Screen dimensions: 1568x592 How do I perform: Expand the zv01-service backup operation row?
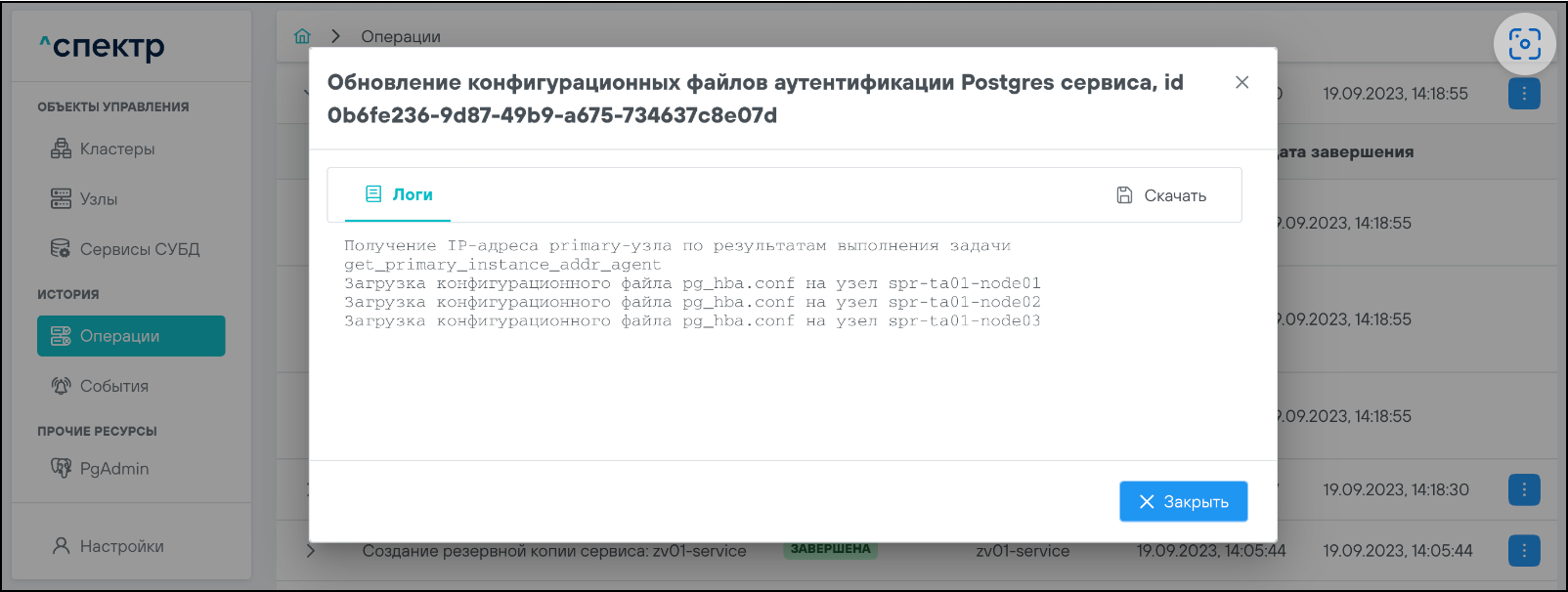(x=311, y=551)
